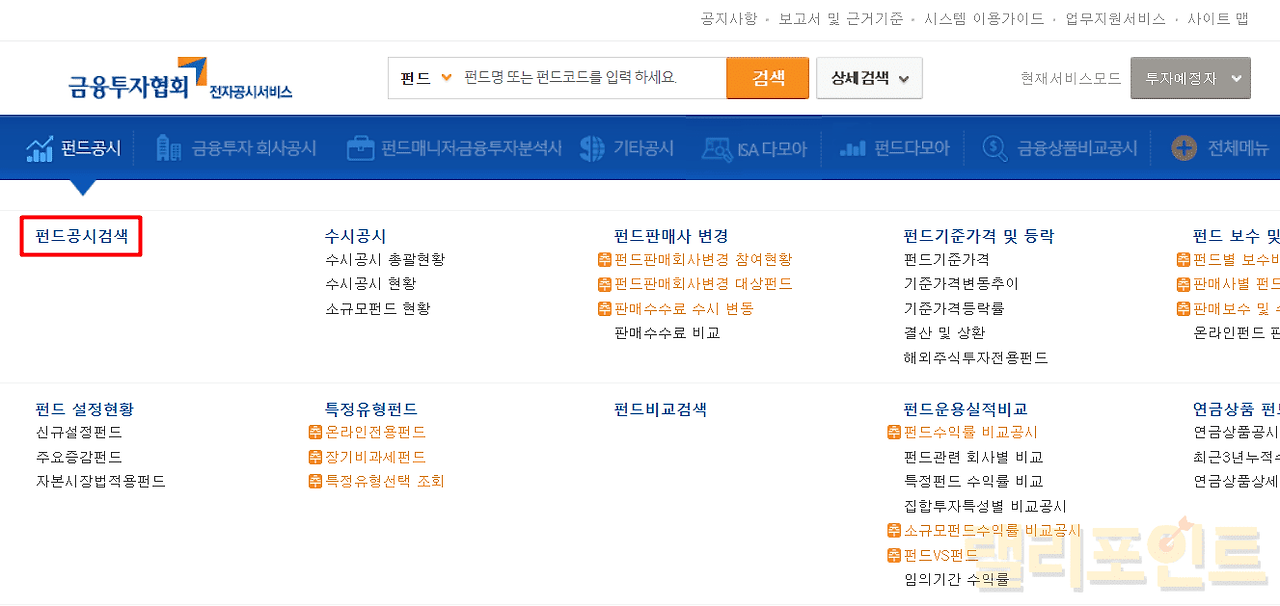Expand the 상세검색 options
Screen dimensions: 1280x606
869,78
